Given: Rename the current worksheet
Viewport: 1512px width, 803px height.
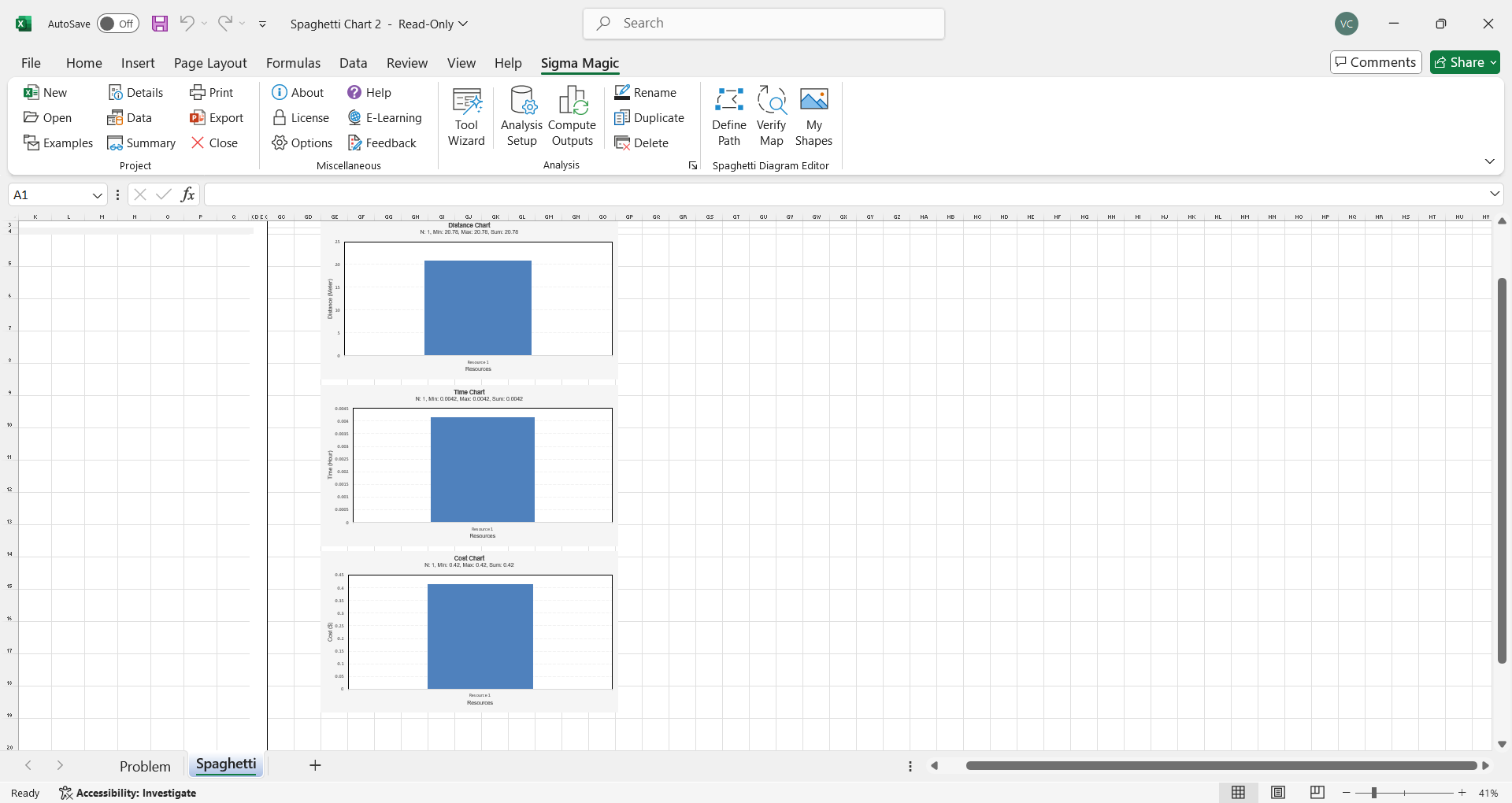Looking at the screenshot, I should click(x=645, y=93).
